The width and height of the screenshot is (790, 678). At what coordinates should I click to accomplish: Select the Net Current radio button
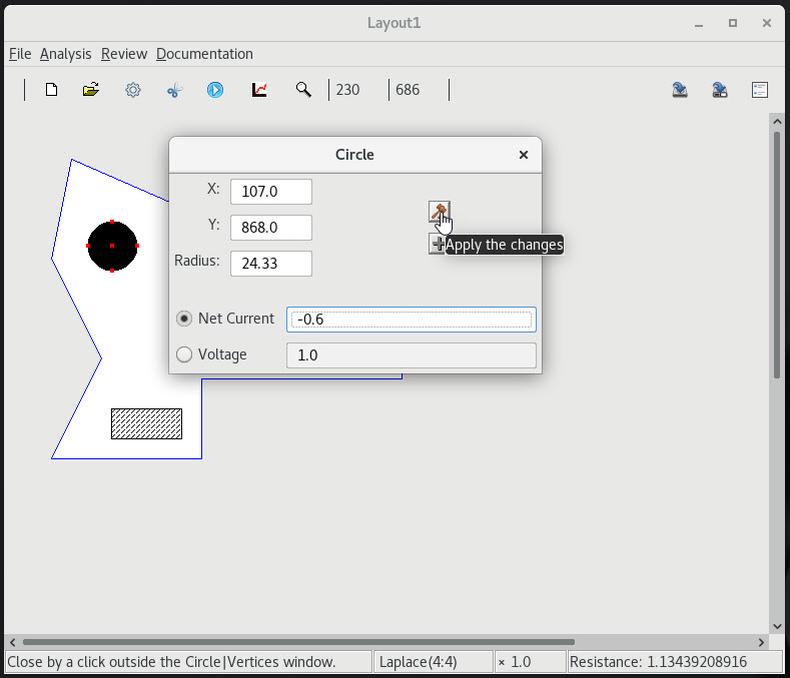click(x=184, y=318)
